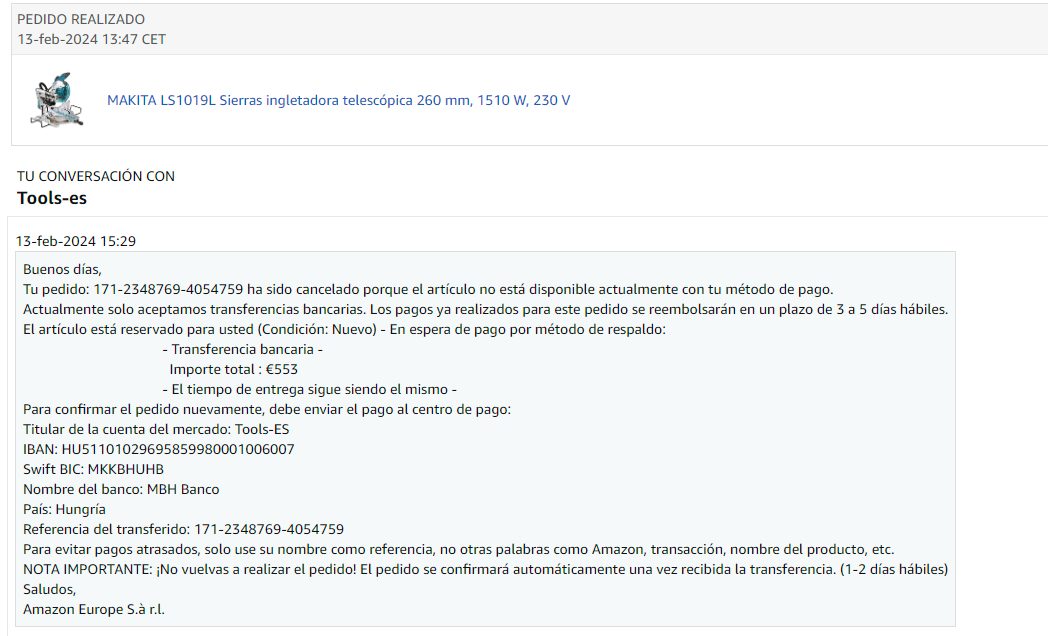Click the line 'Para evitar pagos atrasados'

point(458,550)
